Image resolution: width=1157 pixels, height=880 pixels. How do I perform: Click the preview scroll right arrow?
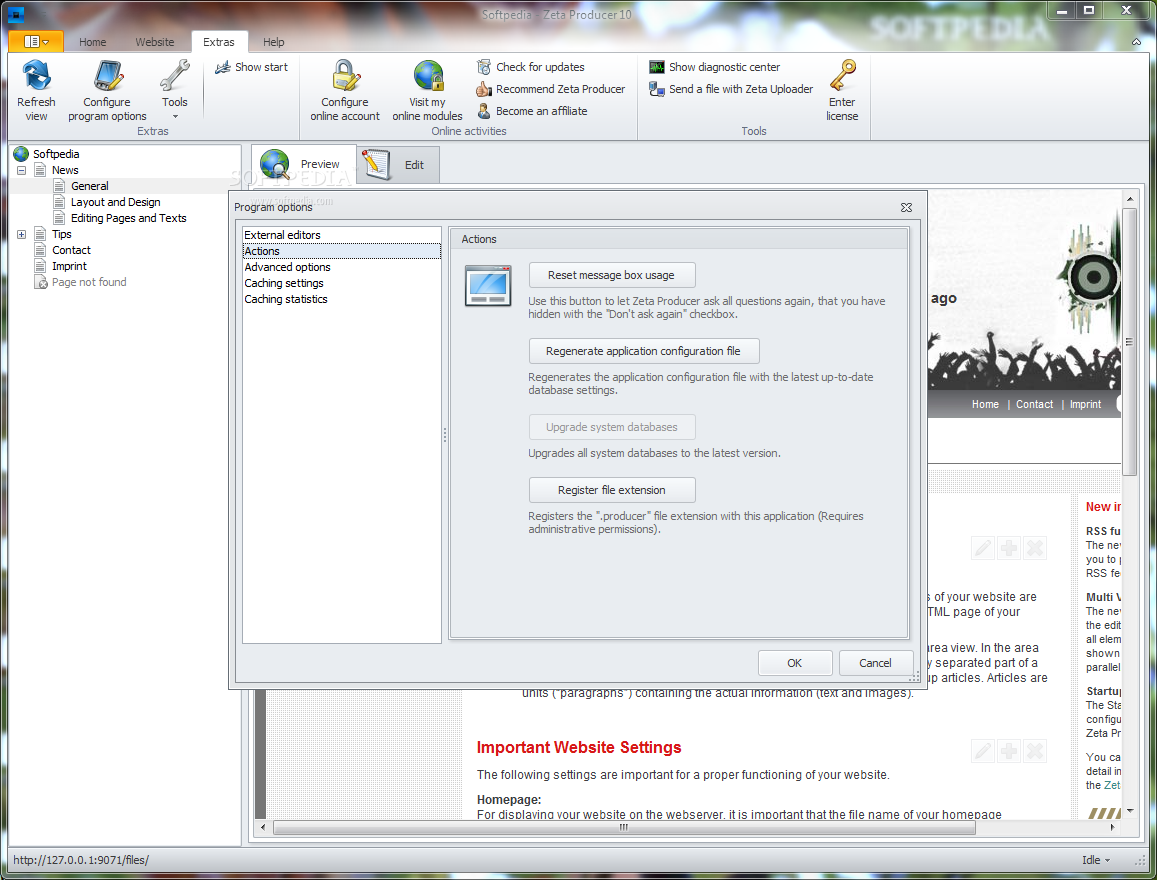[x=1113, y=828]
